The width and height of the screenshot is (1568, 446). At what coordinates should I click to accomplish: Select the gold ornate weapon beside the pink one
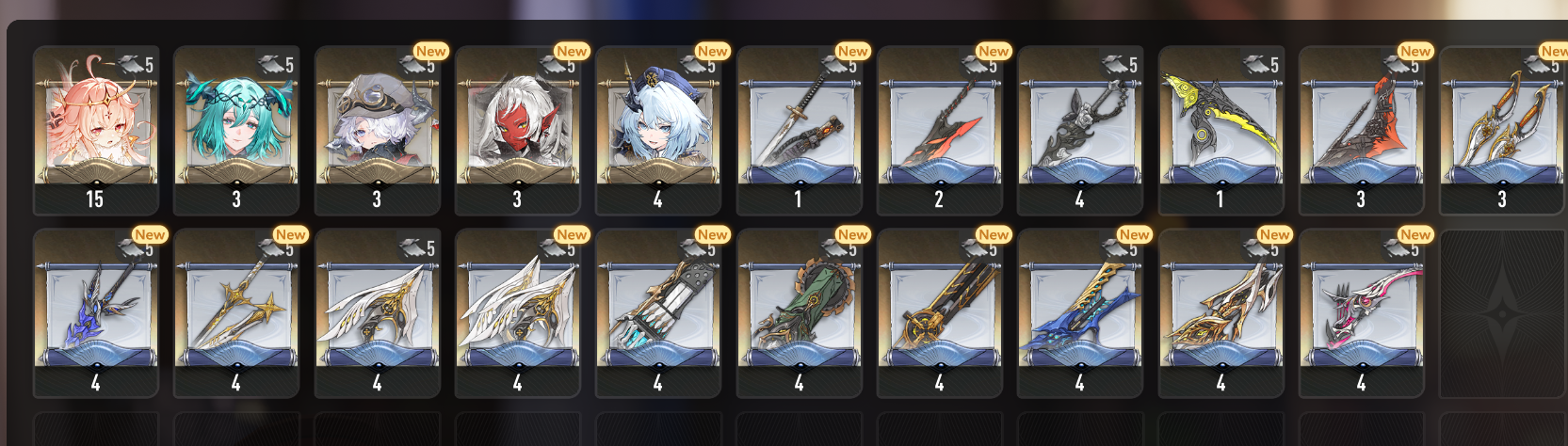click(x=1220, y=313)
